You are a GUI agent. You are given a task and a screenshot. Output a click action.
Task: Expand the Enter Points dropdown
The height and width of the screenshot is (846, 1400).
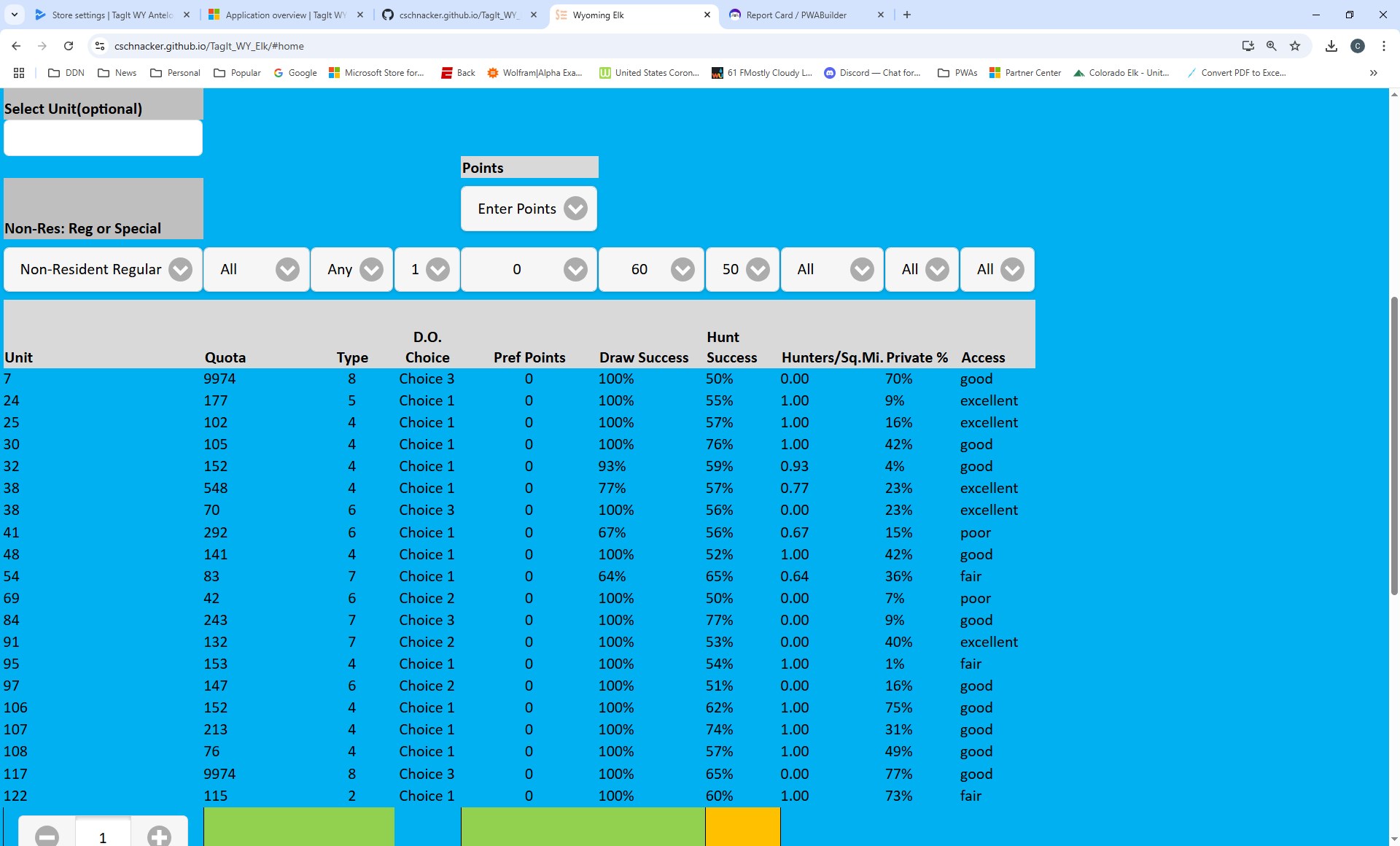(529, 209)
